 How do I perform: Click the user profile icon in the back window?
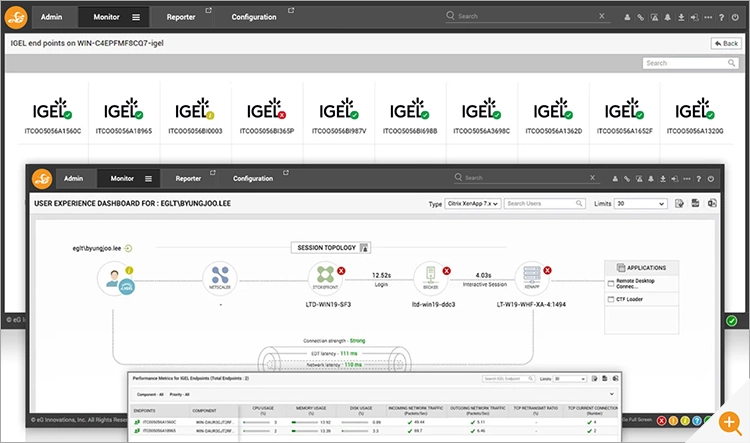pyautogui.click(x=627, y=17)
